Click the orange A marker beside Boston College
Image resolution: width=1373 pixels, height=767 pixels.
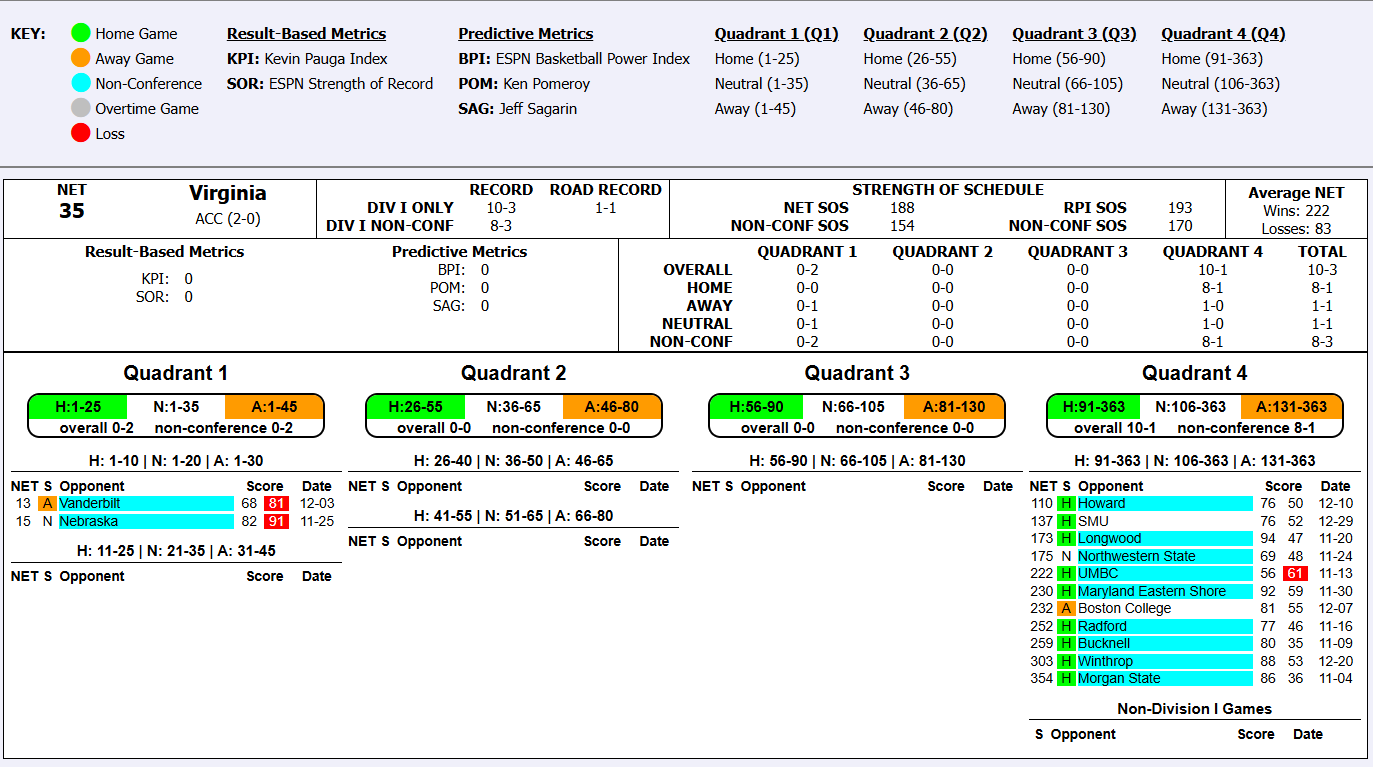(x=1066, y=609)
